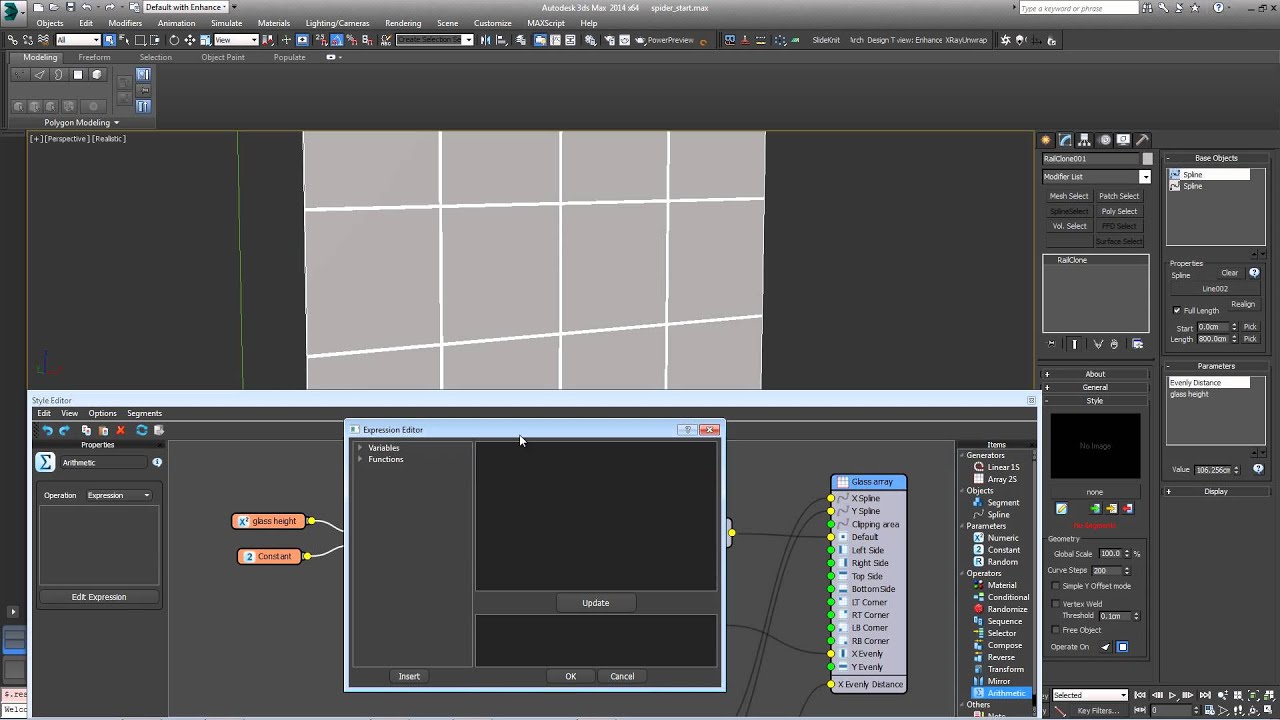The height and width of the screenshot is (720, 1280).
Task: Click the Start value input field
Action: click(1212, 327)
